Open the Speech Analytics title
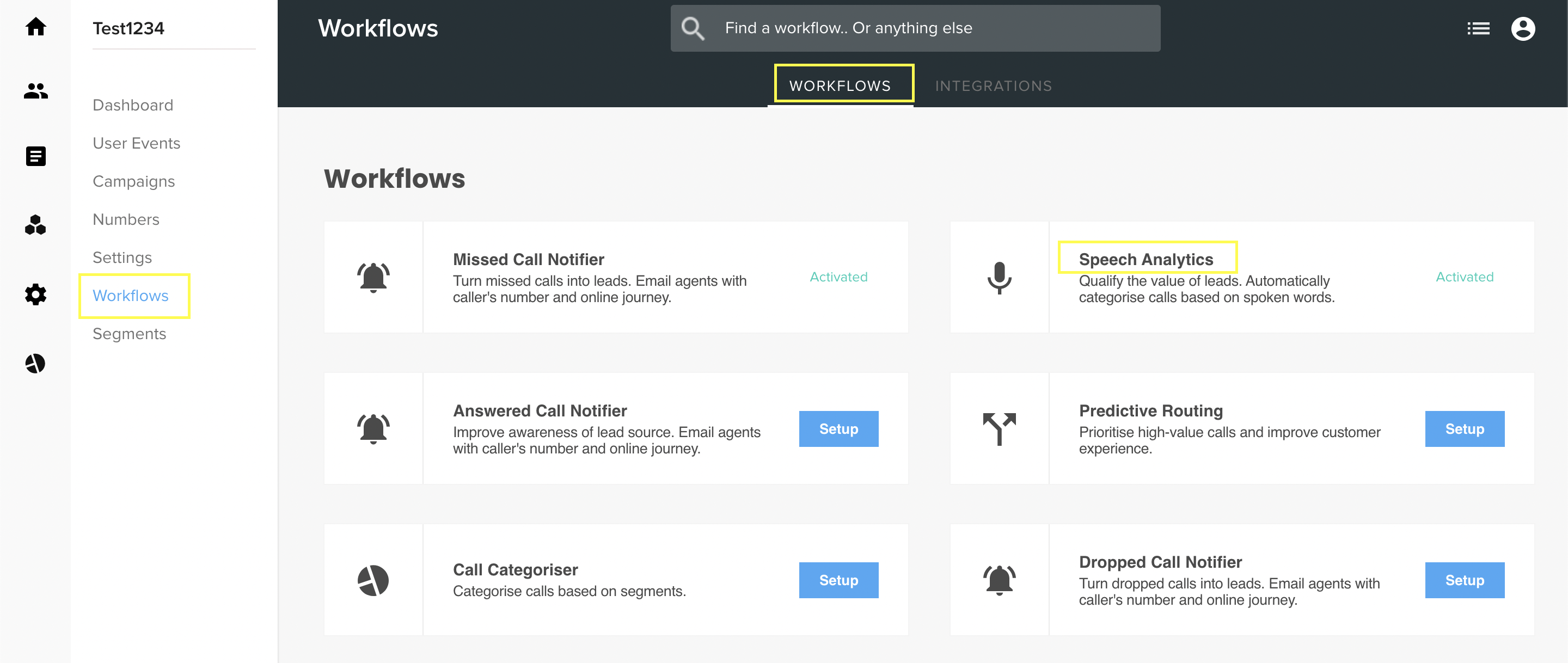Image resolution: width=1568 pixels, height=663 pixels. pyautogui.click(x=1146, y=259)
